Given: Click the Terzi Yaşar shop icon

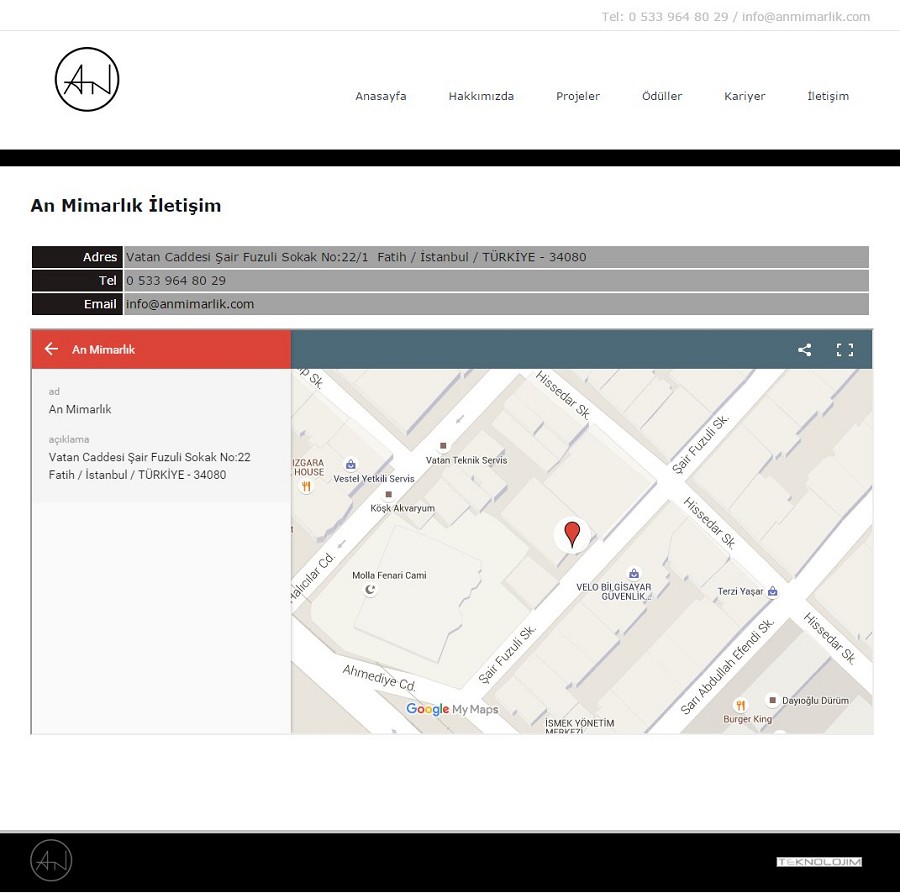Looking at the screenshot, I should (x=773, y=591).
